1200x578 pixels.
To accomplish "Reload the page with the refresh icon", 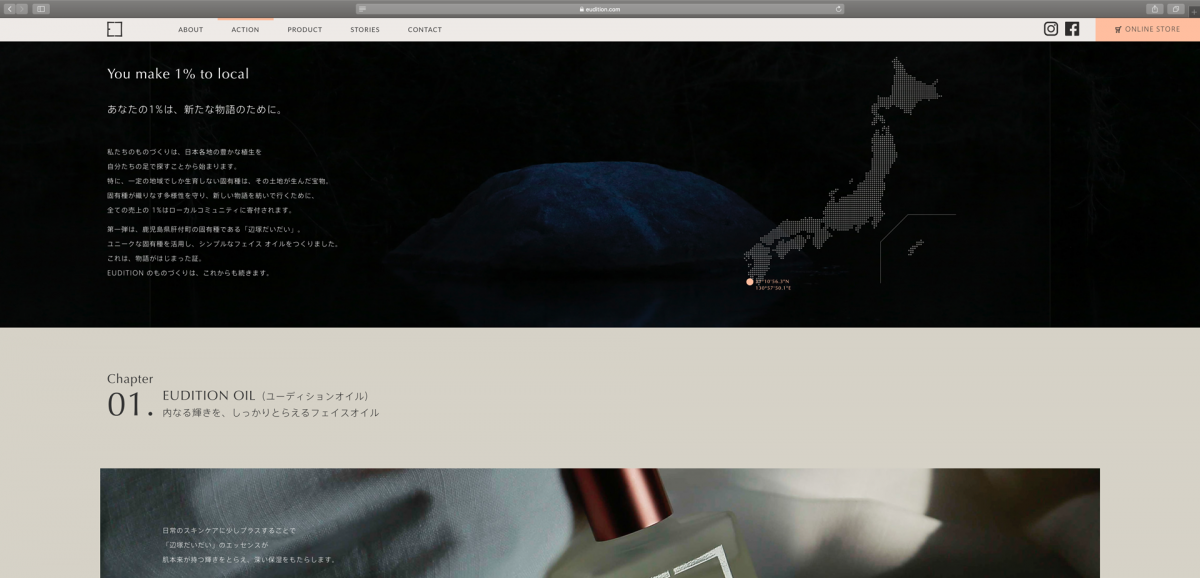I will click(838, 9).
